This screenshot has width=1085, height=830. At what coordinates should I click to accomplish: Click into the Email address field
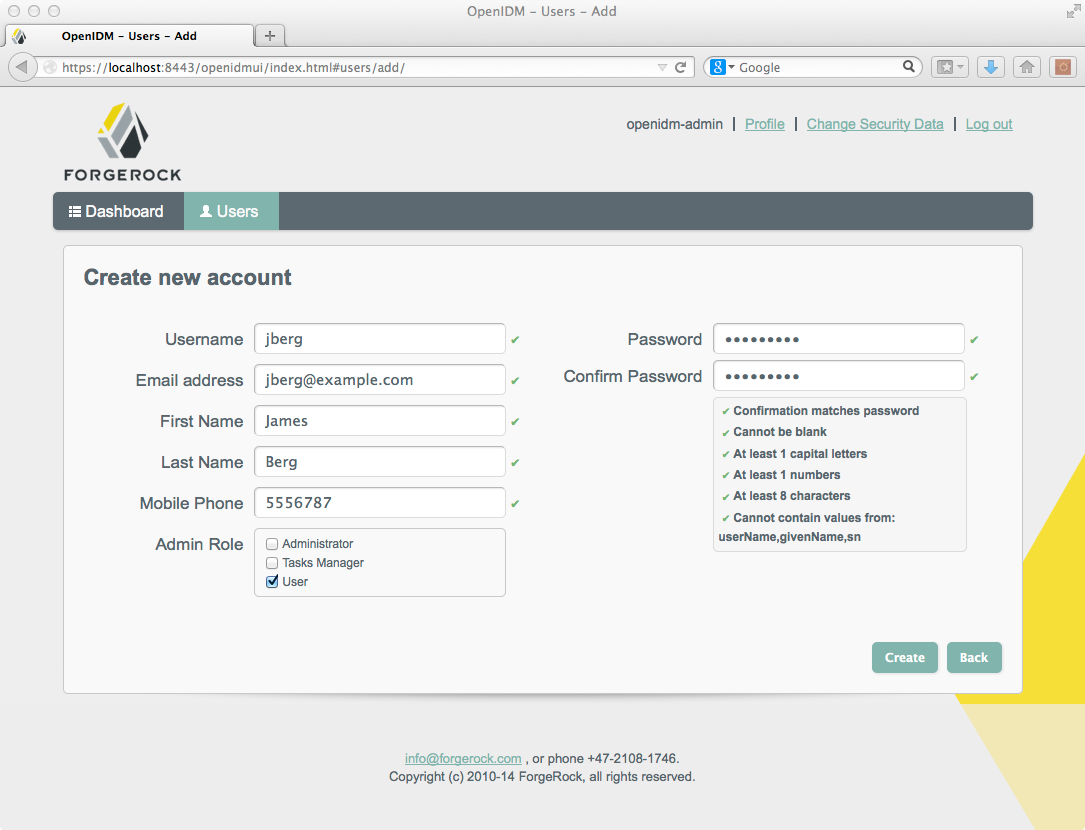tap(380, 379)
